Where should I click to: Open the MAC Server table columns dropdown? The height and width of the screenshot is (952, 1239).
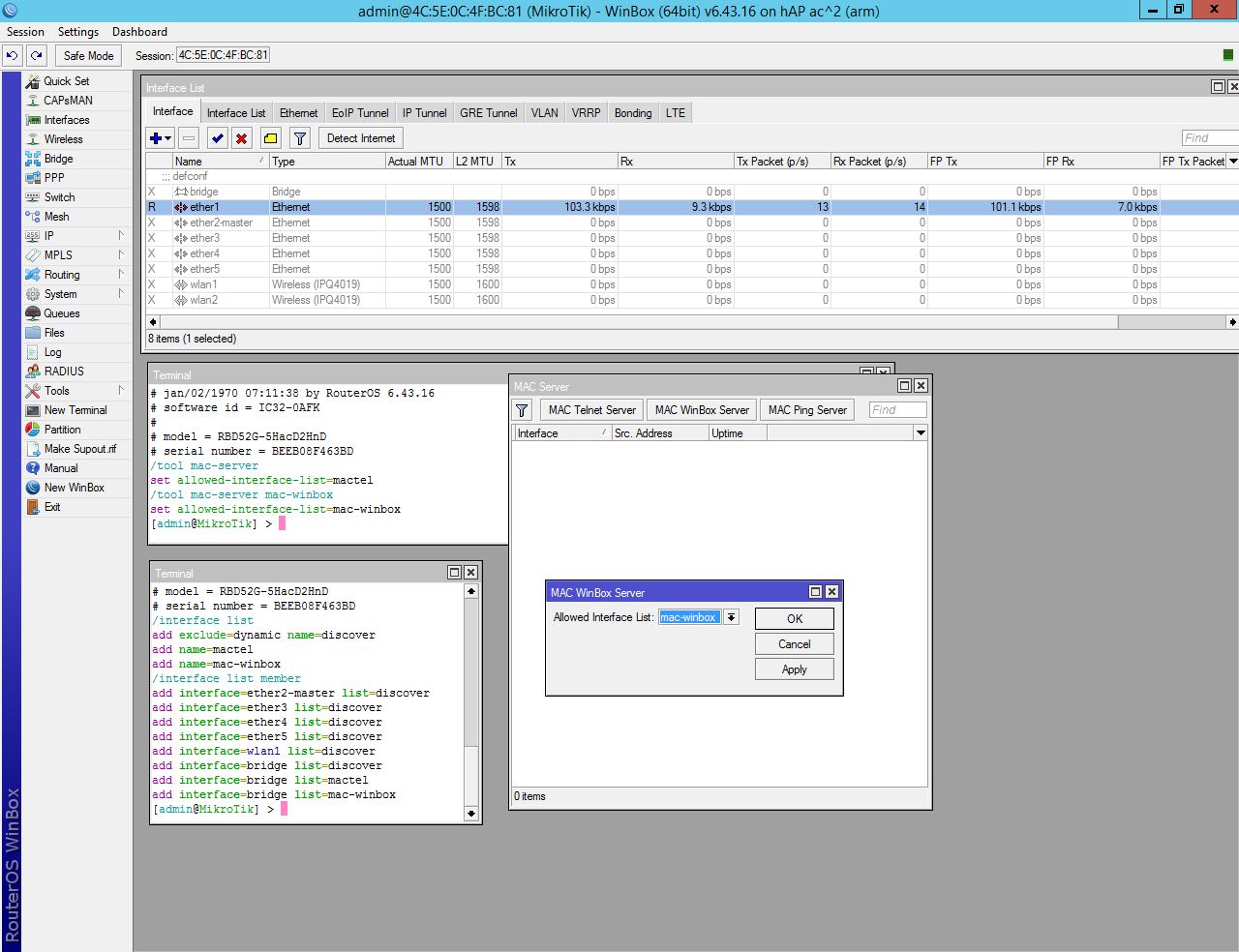(x=921, y=433)
